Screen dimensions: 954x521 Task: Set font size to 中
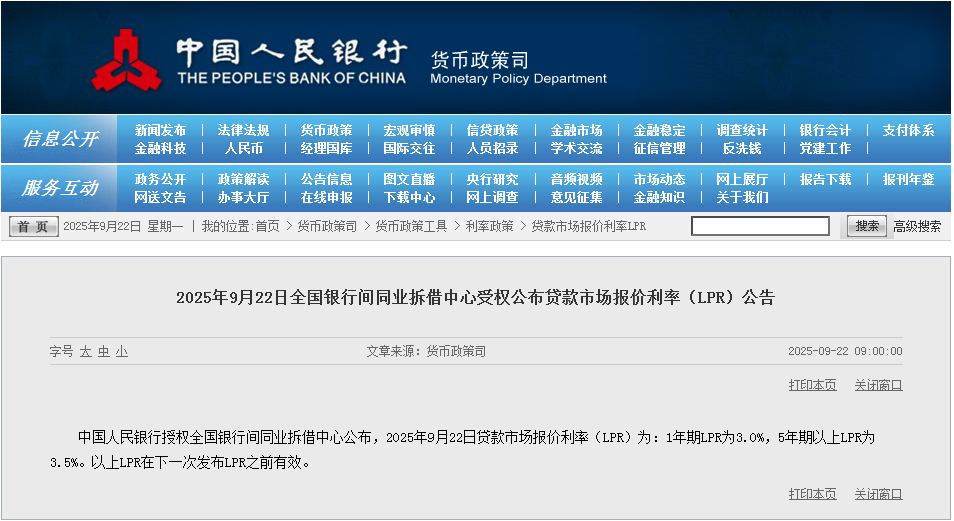click(x=103, y=351)
